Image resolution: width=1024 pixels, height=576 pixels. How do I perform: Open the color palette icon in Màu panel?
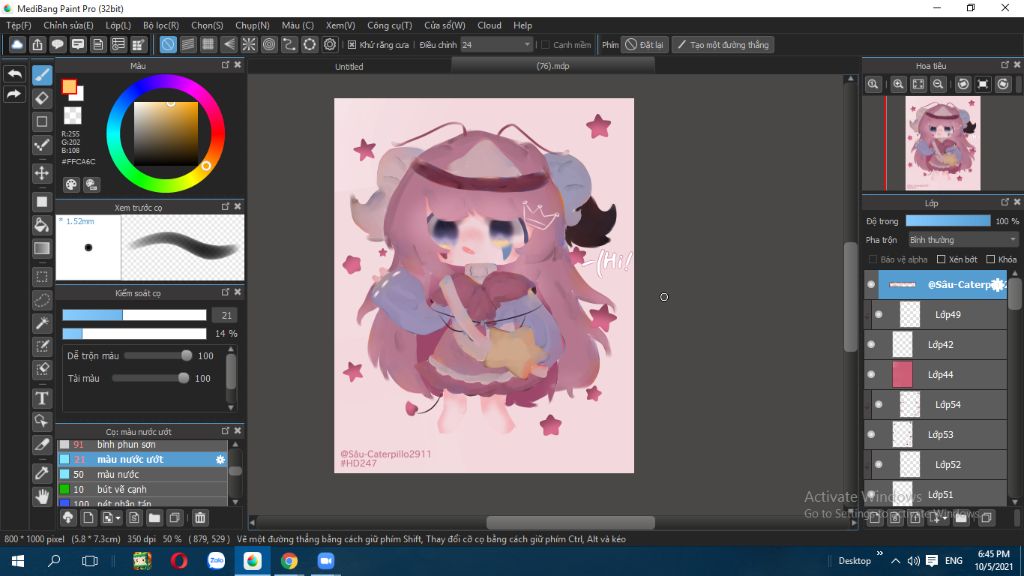point(71,185)
